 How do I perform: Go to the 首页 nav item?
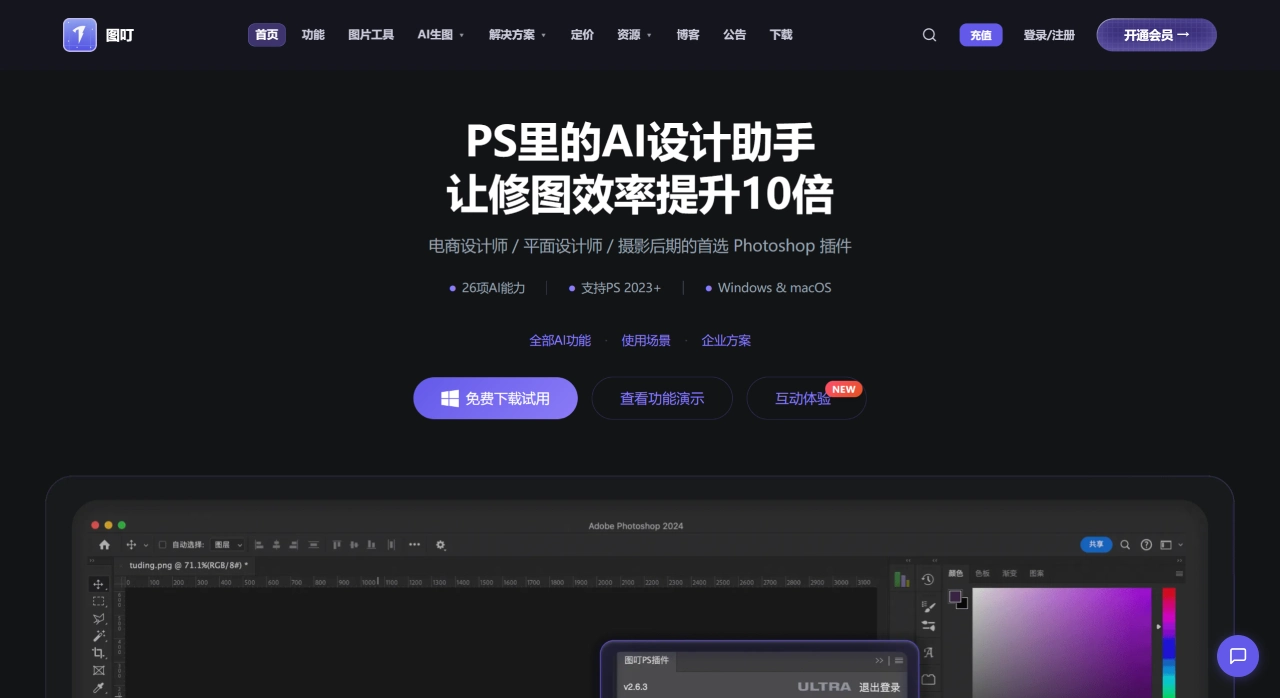(267, 35)
